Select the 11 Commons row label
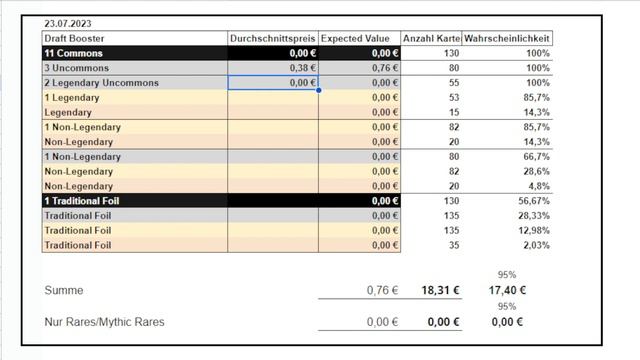 [x=135, y=53]
